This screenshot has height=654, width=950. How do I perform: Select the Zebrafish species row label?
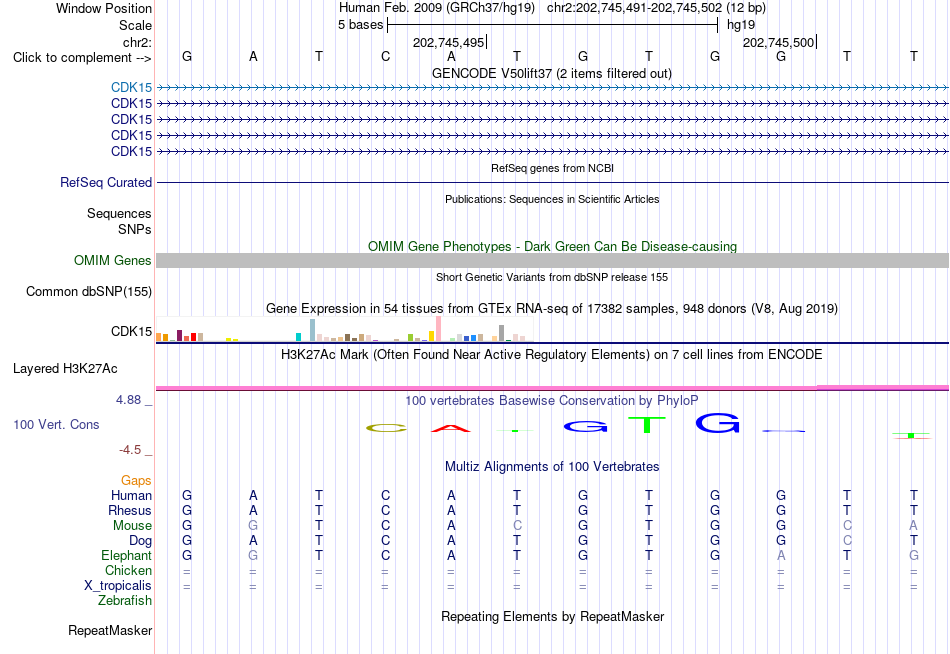coord(125,601)
